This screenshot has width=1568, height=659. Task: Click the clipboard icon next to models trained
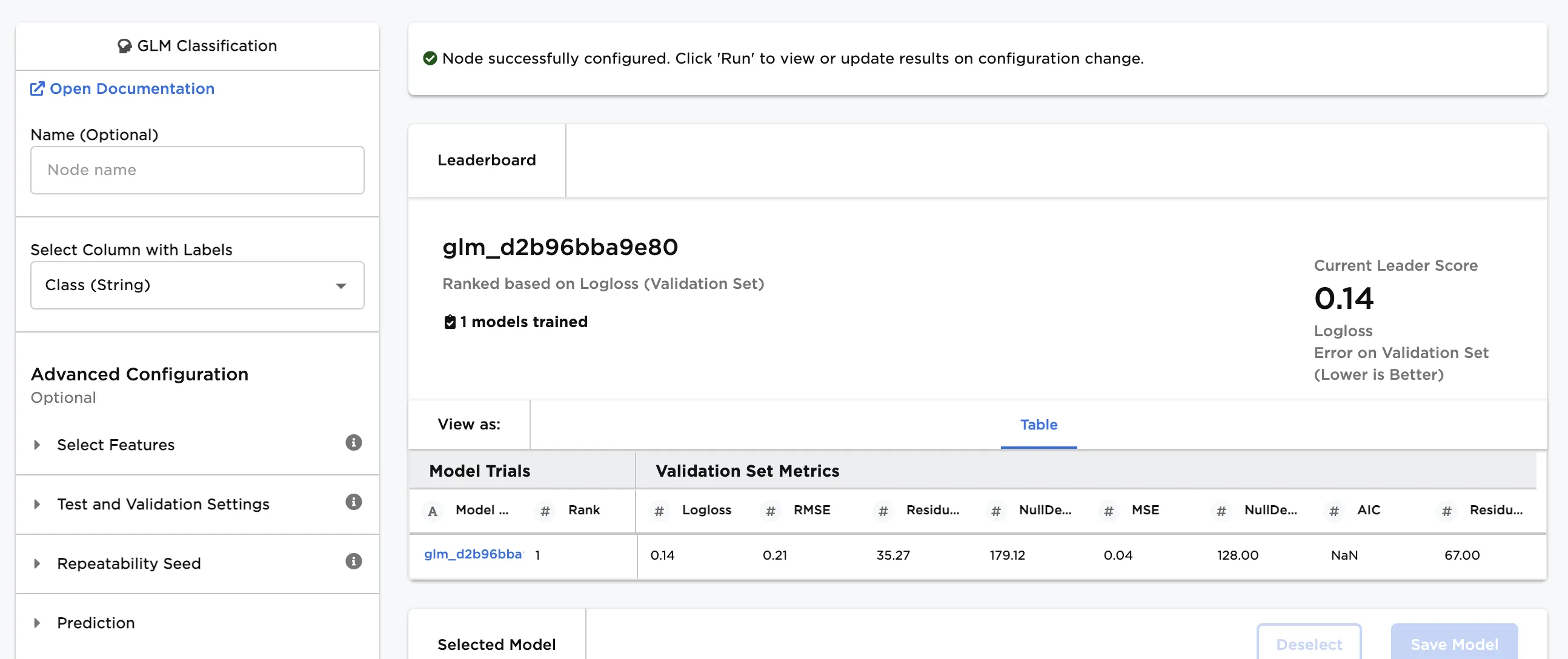click(450, 322)
